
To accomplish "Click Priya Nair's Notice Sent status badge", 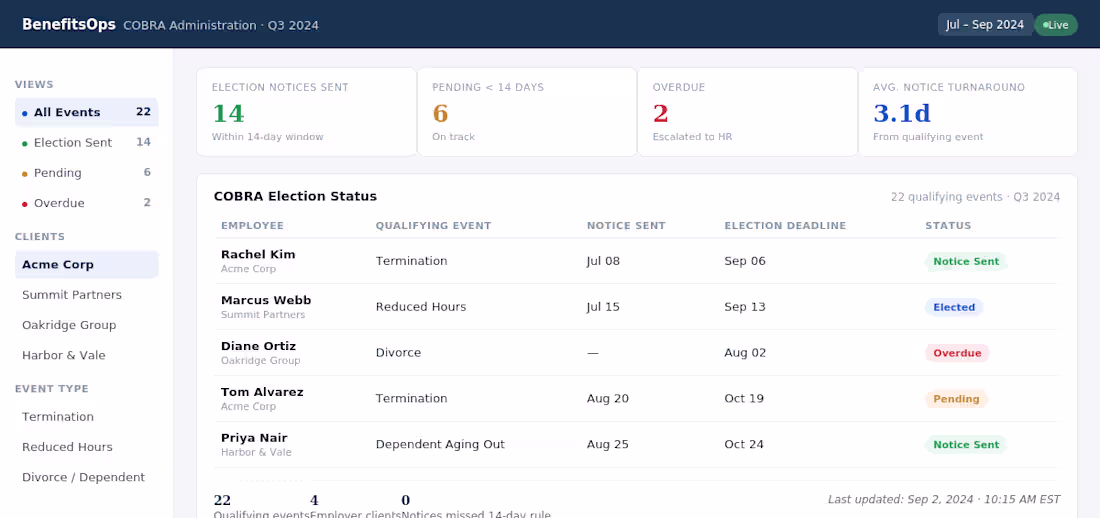I will coord(966,444).
